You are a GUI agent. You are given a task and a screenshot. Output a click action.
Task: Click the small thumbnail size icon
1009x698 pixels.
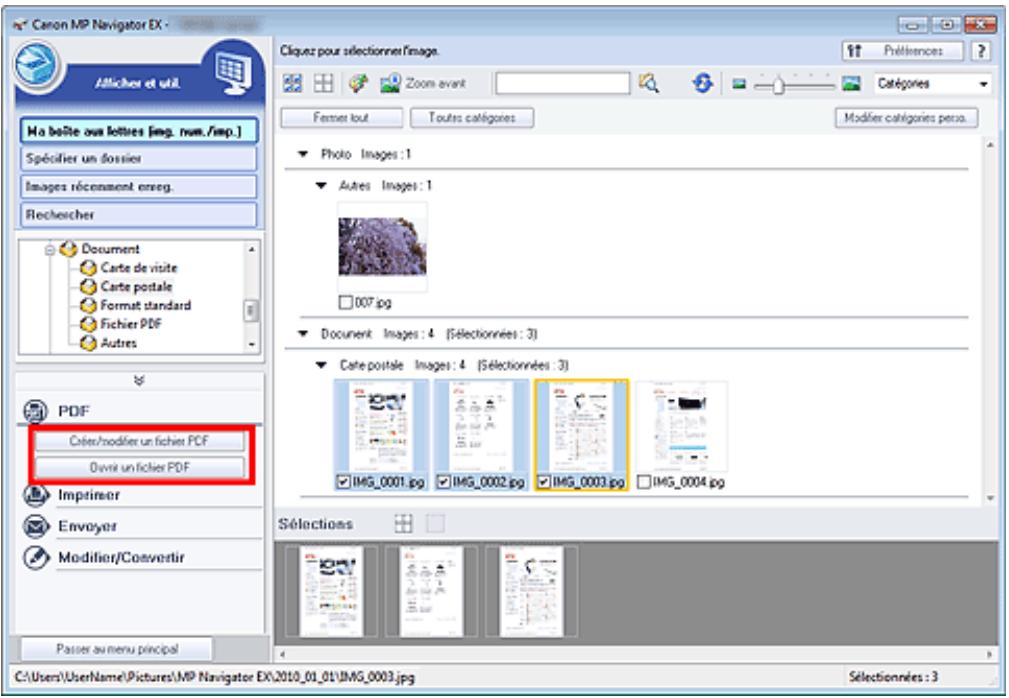coord(739,84)
